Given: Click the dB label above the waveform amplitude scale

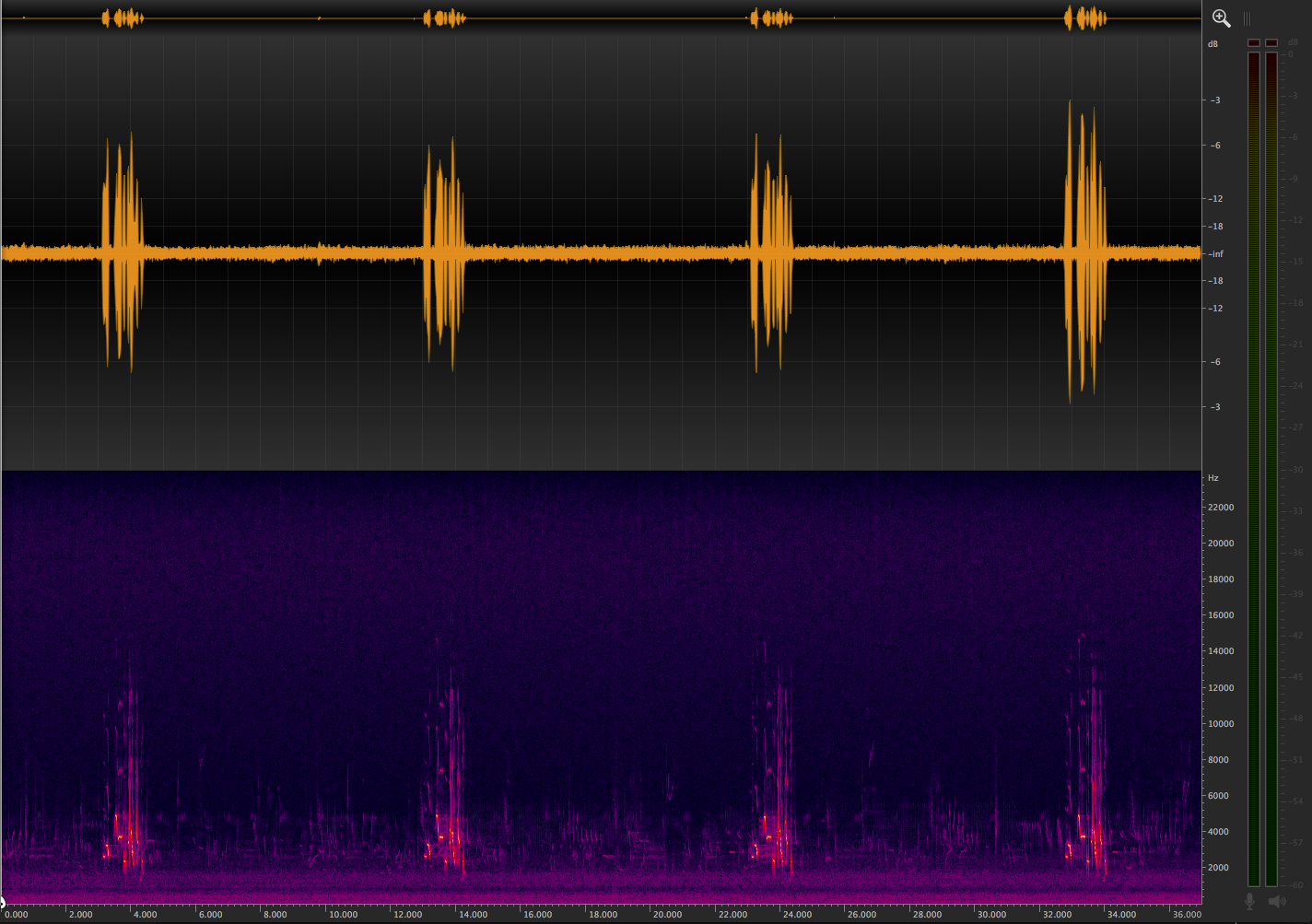Looking at the screenshot, I should [x=1212, y=44].
